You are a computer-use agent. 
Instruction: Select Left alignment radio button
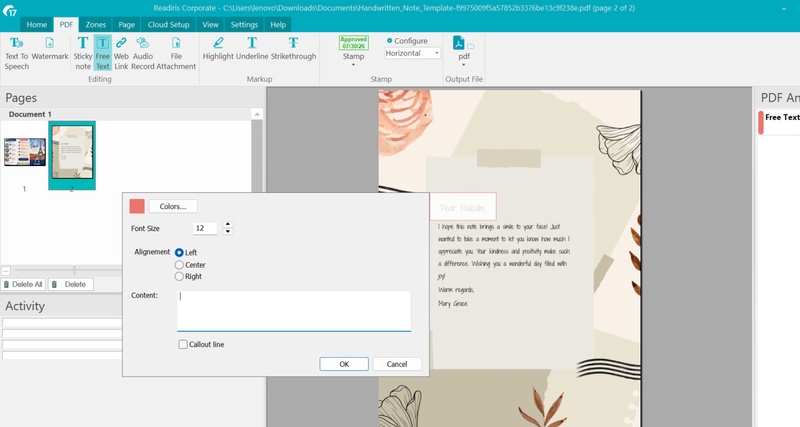click(x=179, y=253)
